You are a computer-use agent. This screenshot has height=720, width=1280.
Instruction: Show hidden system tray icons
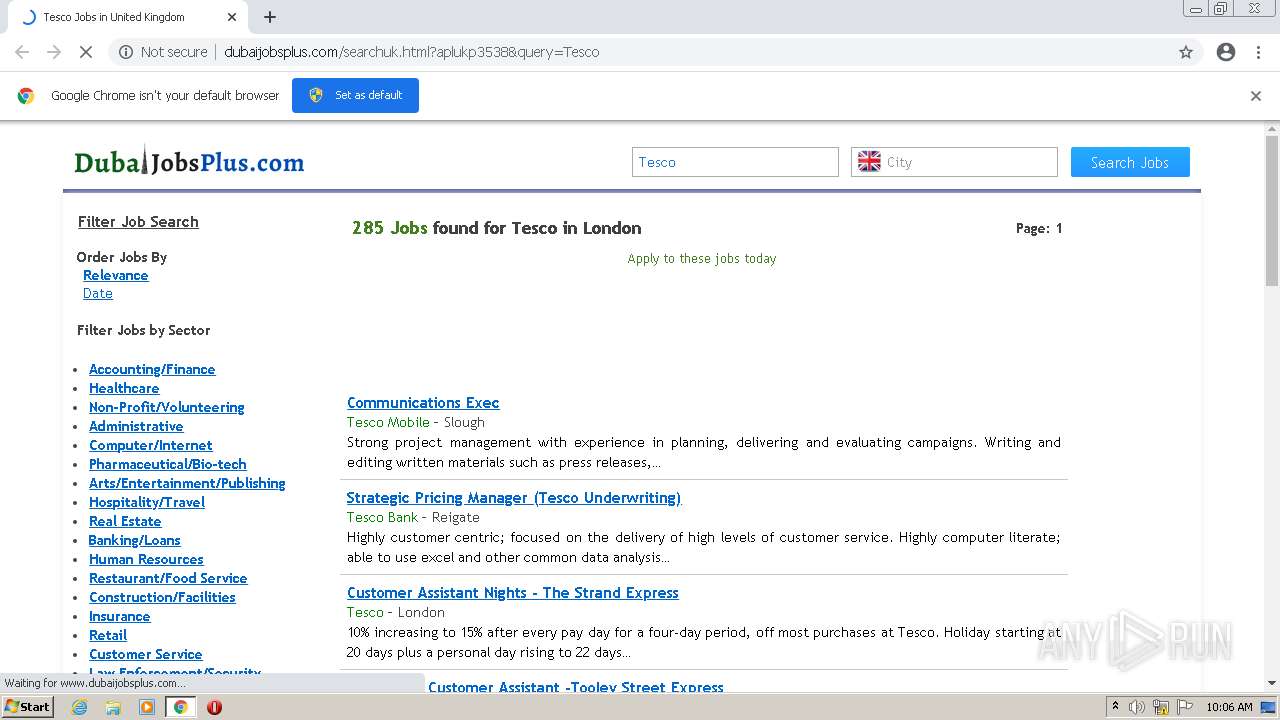pyautogui.click(x=1115, y=707)
